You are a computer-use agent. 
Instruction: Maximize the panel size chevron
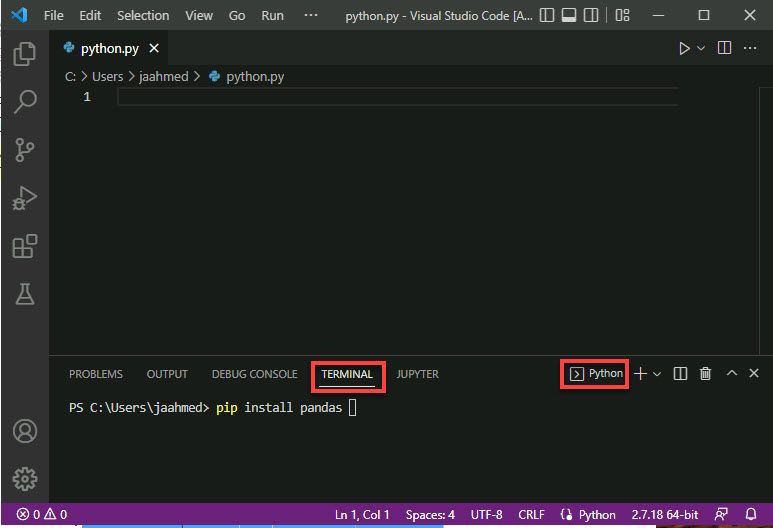click(x=732, y=373)
